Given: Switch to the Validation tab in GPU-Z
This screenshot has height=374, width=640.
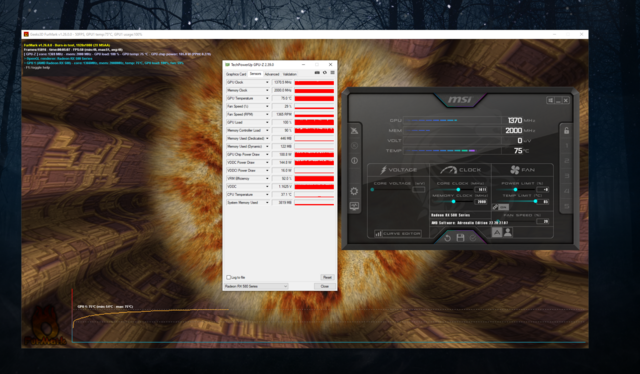Looking at the screenshot, I should (x=290, y=74).
